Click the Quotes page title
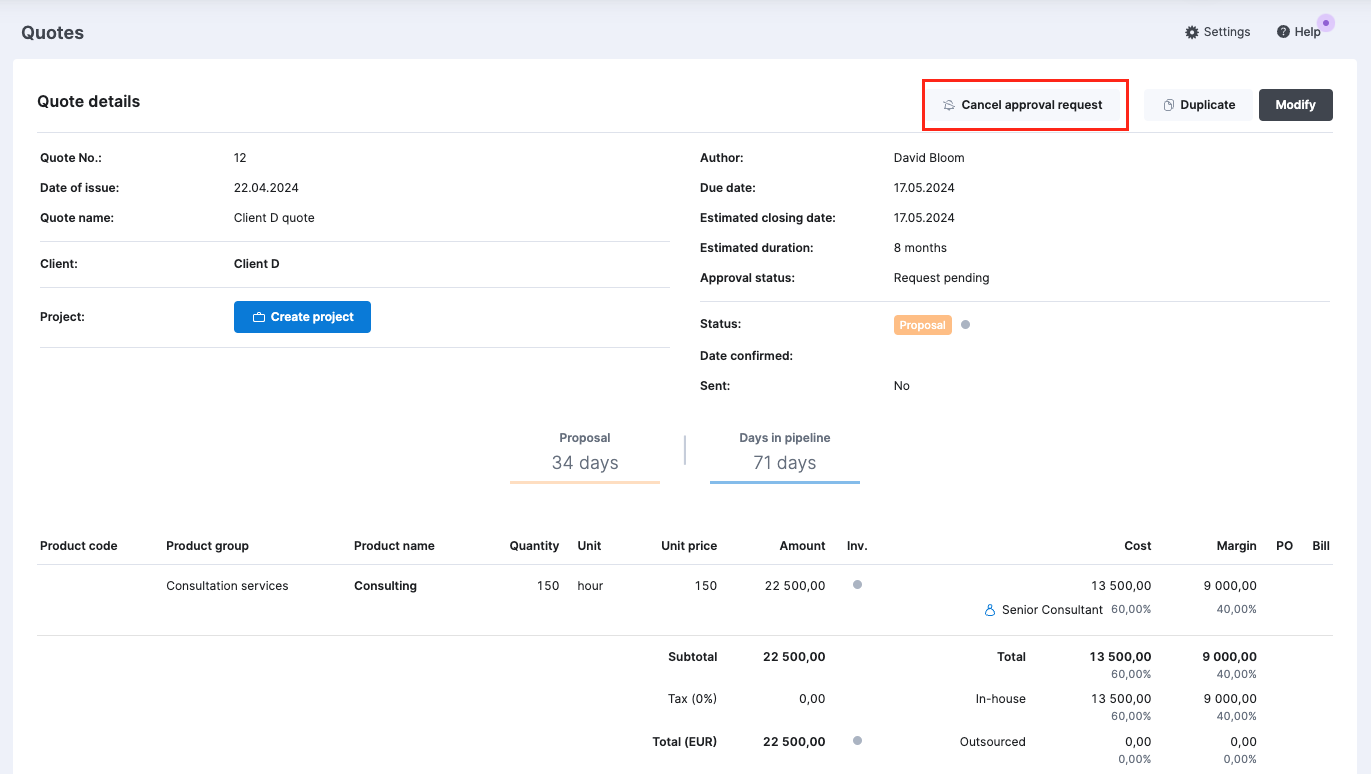1371x774 pixels. coord(53,33)
